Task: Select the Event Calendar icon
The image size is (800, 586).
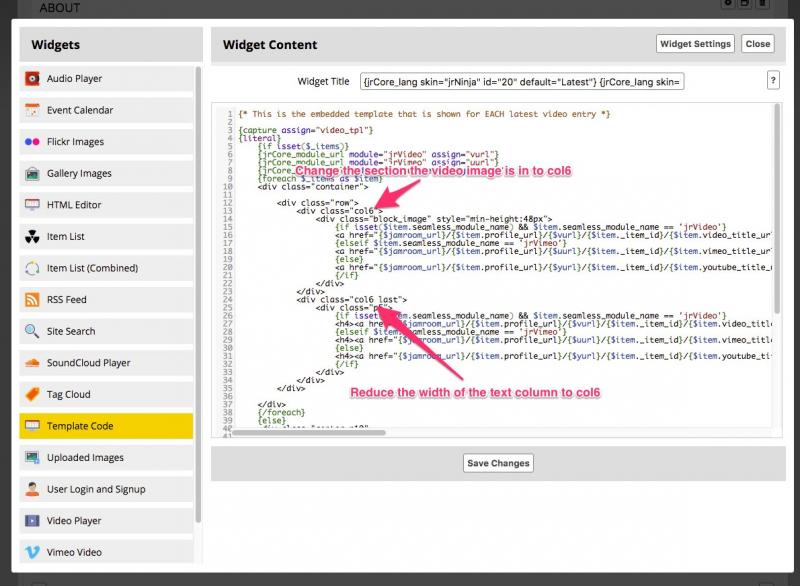Action: (x=32, y=110)
